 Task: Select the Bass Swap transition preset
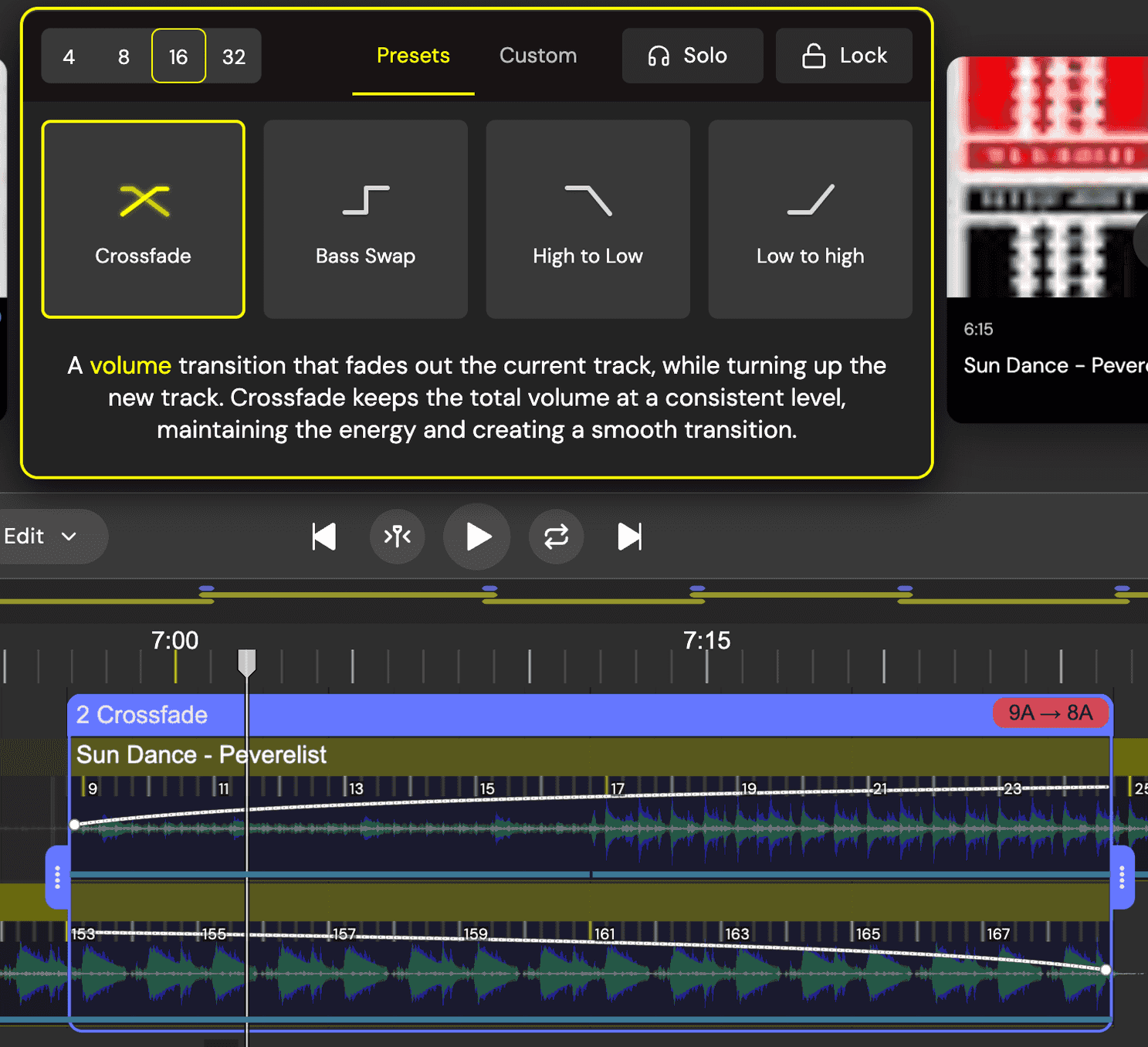[x=365, y=219]
